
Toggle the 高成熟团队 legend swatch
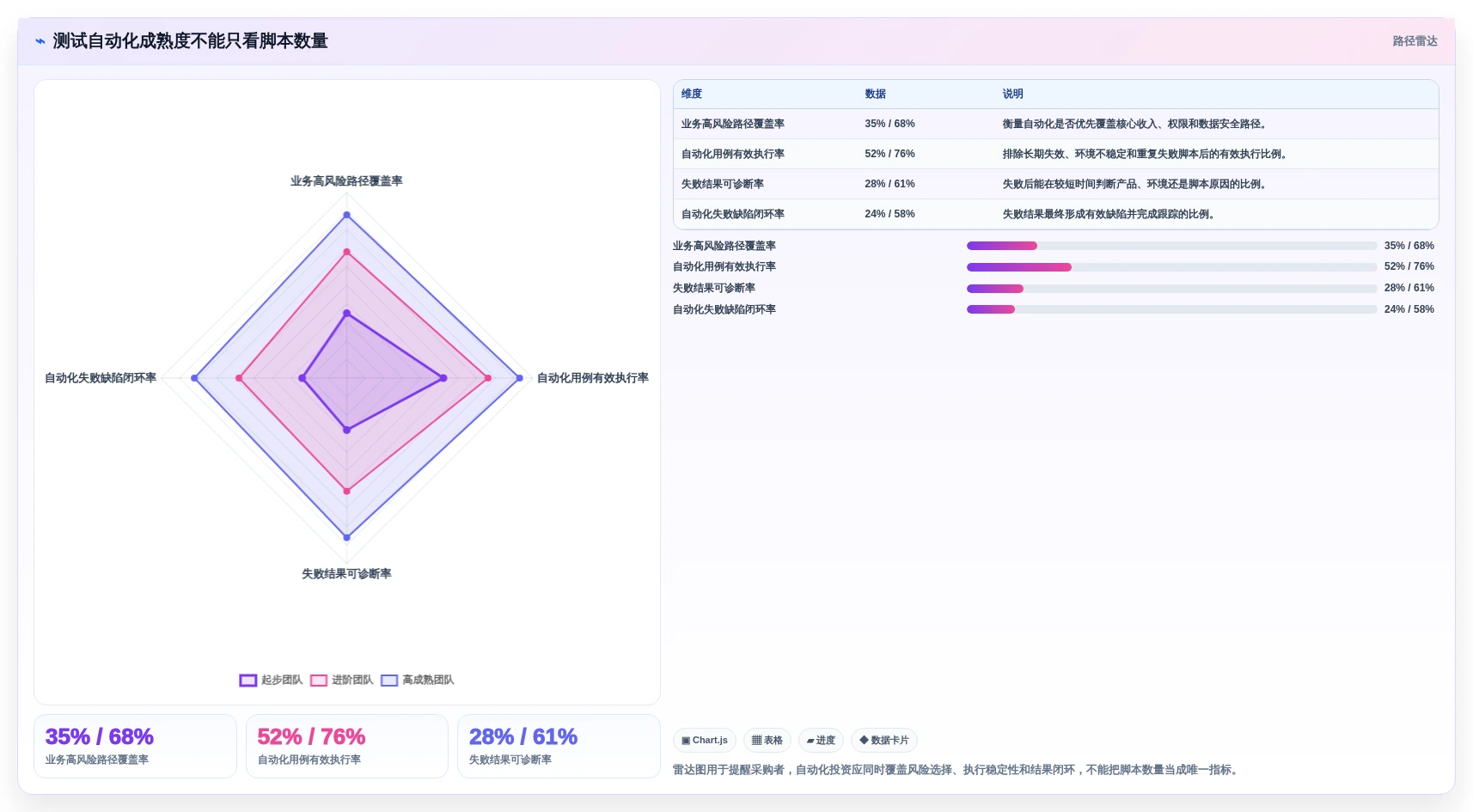[389, 681]
